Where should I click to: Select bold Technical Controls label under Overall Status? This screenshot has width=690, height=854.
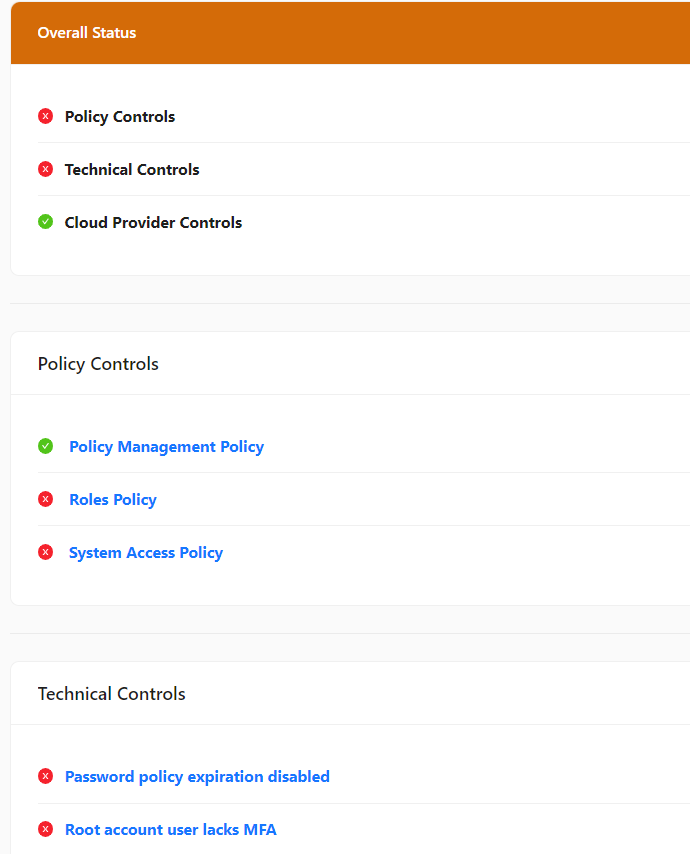(132, 170)
